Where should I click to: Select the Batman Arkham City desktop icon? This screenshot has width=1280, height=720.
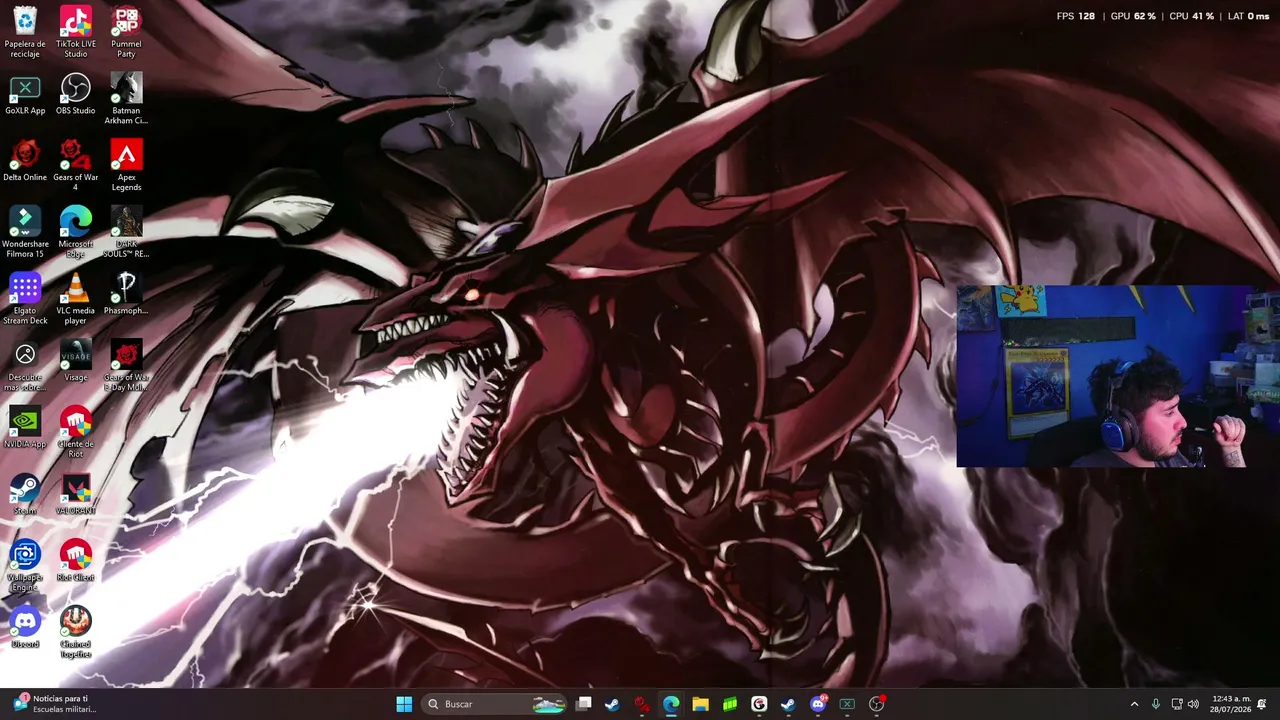tap(126, 99)
